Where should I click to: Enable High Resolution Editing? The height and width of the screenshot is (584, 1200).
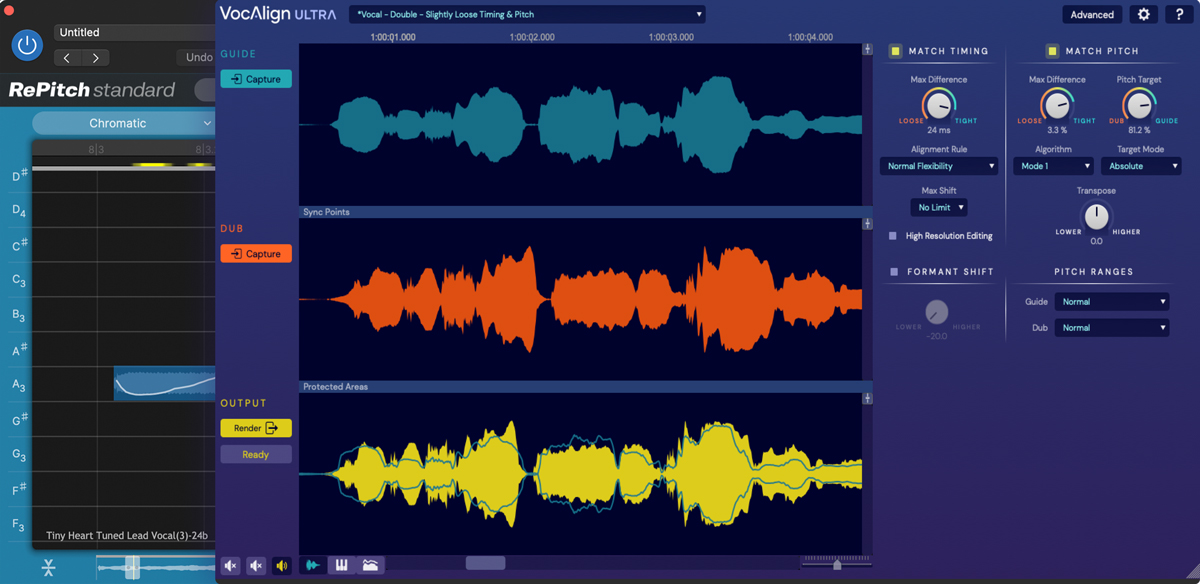tap(890, 235)
